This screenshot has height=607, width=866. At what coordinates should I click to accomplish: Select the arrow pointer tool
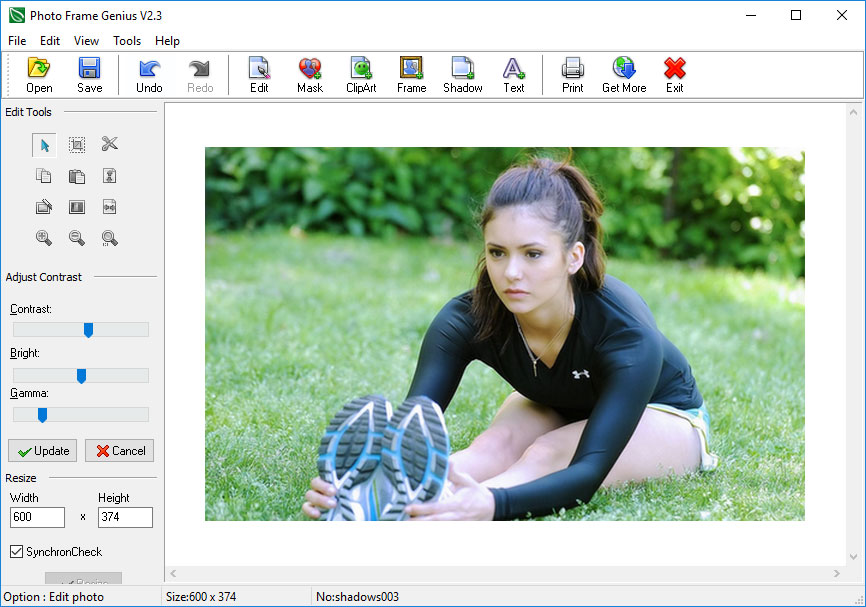tap(44, 145)
